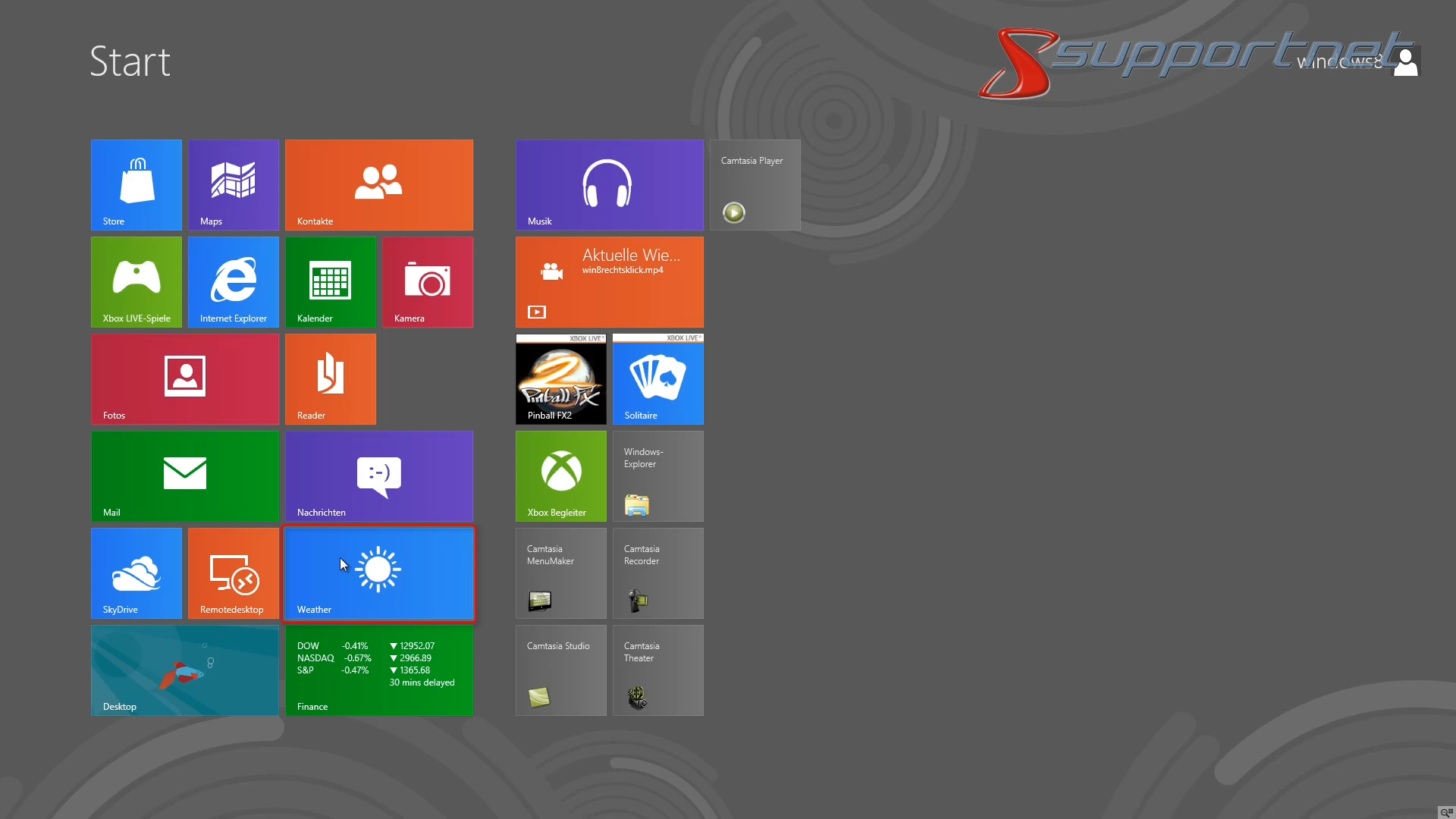Launch the Pinball FX2 game tile
Screen dimensions: 1456x819
pos(561,379)
